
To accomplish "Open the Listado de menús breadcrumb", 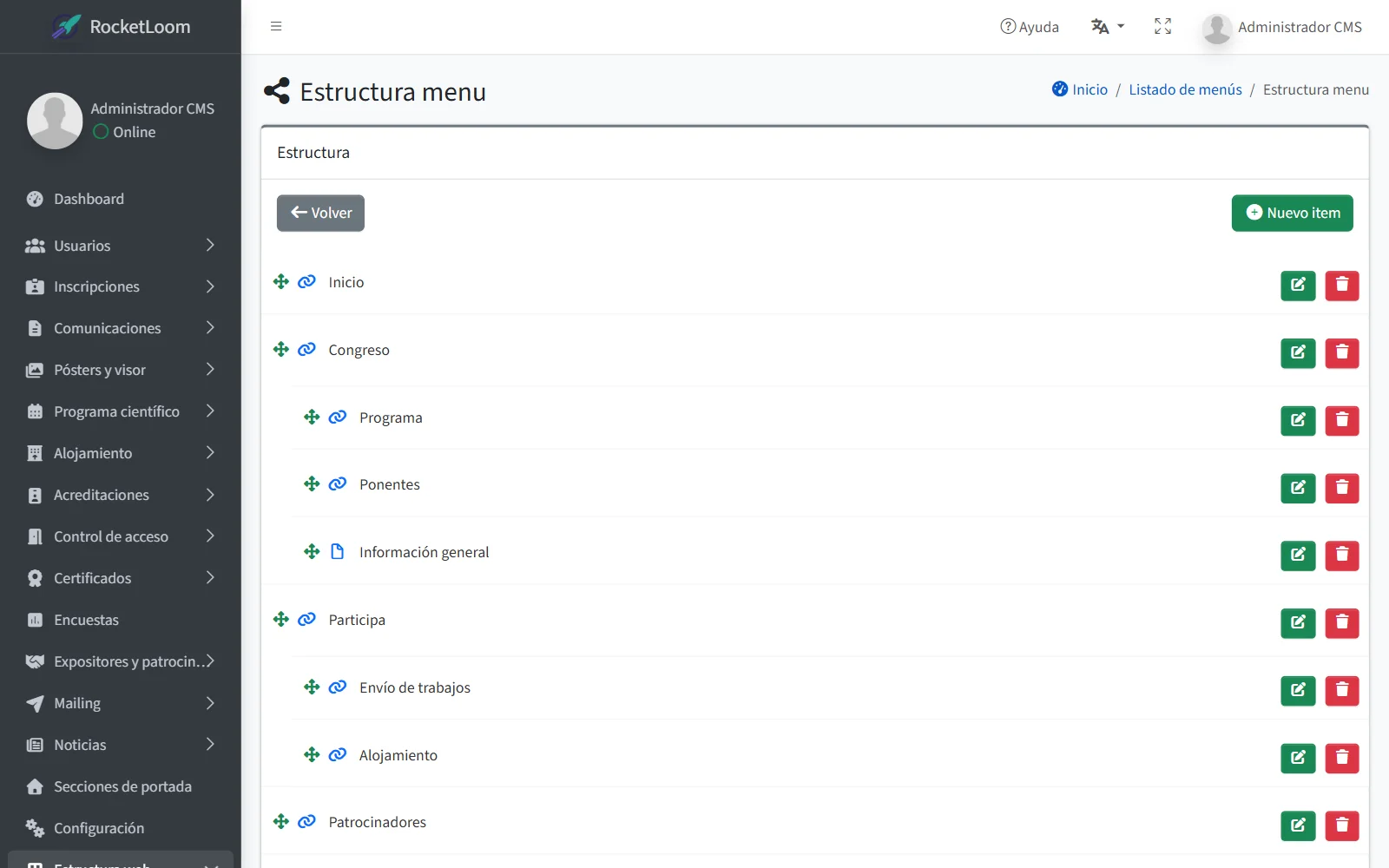I will coord(1185,89).
